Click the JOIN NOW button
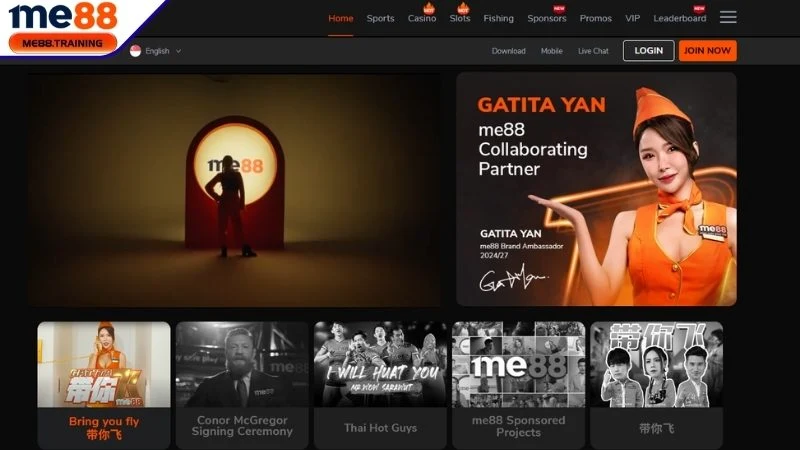The width and height of the screenshot is (800, 450). click(x=707, y=50)
